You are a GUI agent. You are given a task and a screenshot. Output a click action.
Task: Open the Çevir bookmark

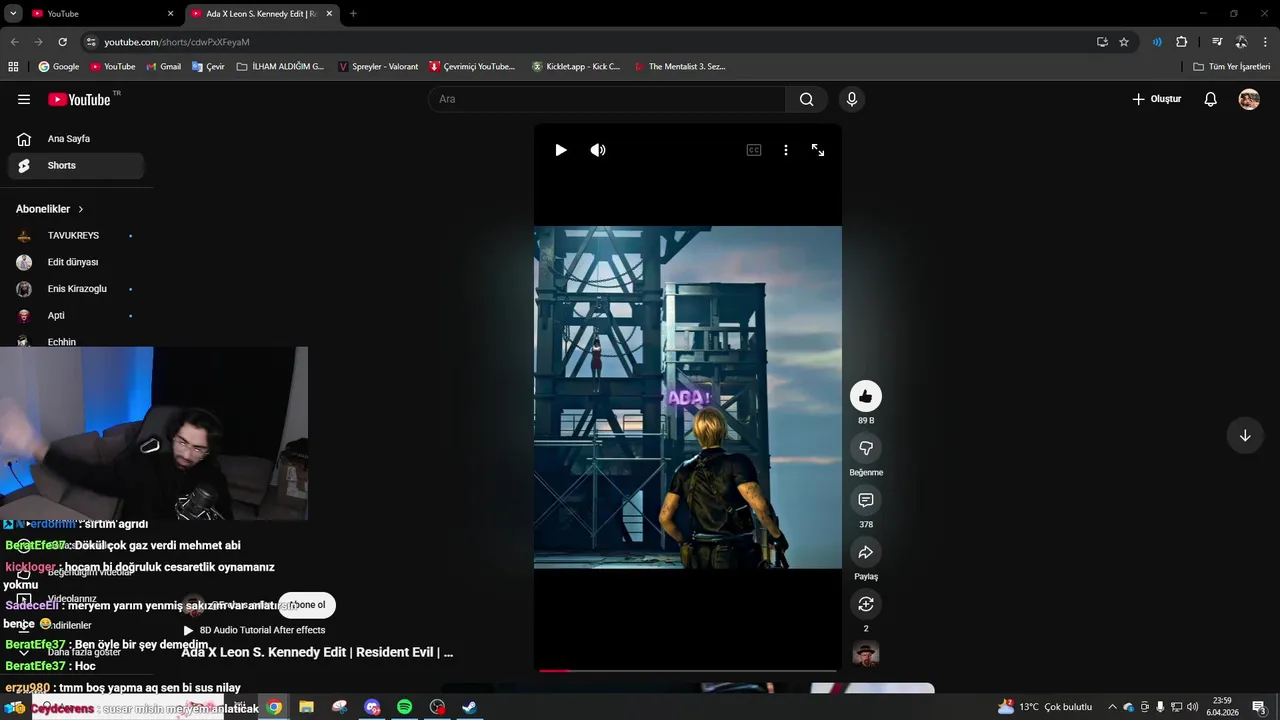point(208,67)
